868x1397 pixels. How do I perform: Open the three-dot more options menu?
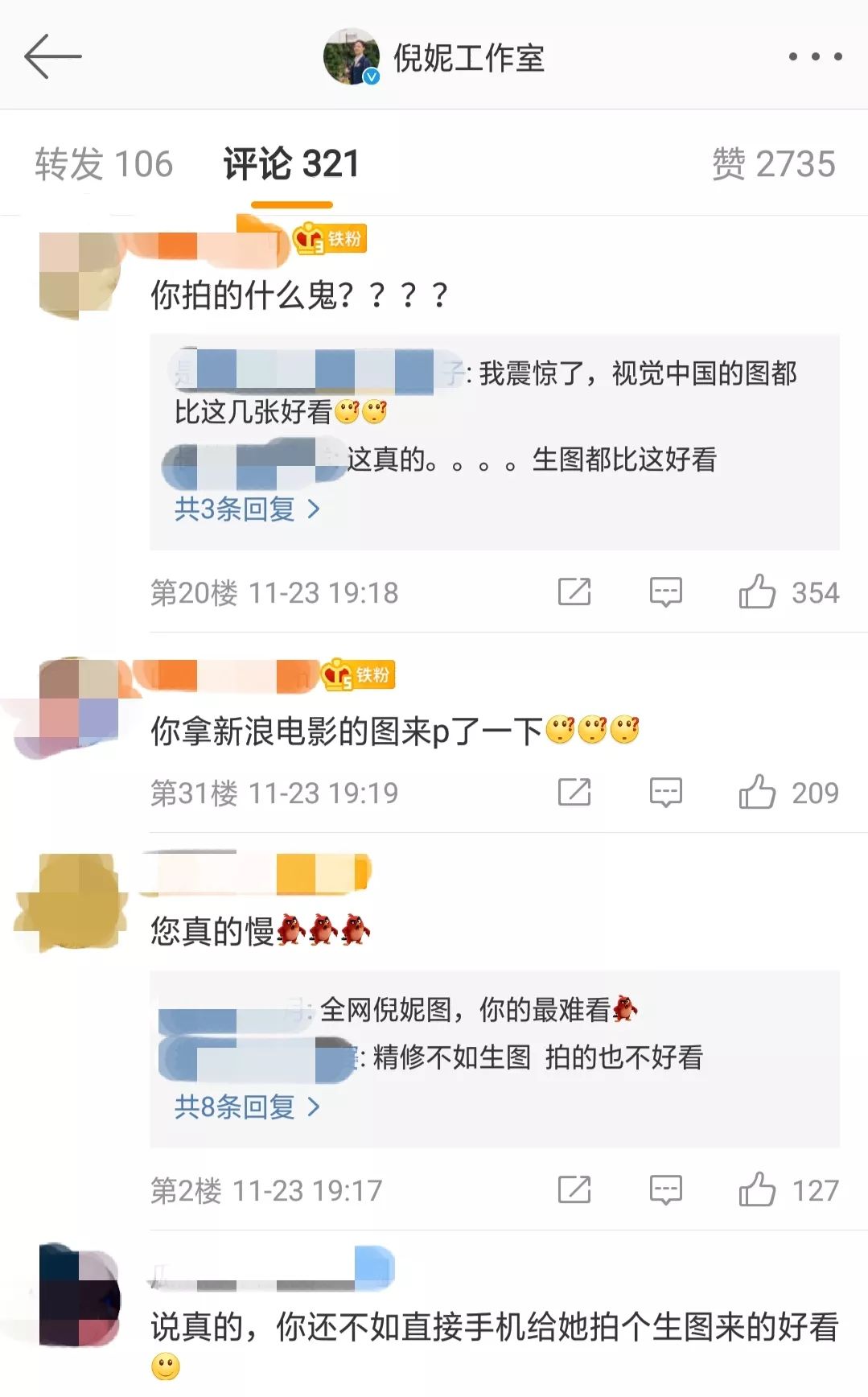815,56
